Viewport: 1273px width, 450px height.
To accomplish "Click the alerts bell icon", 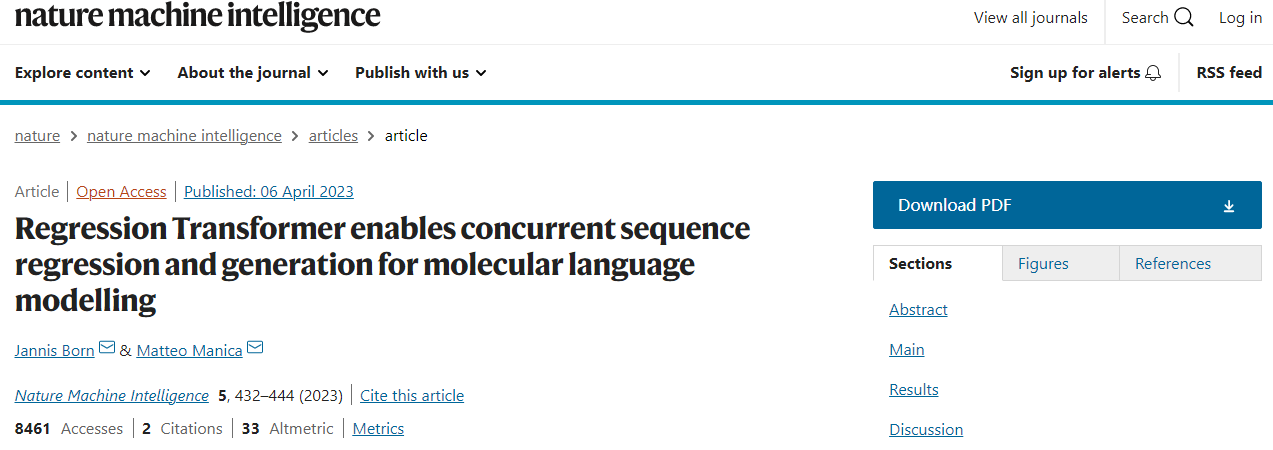I will click(x=1154, y=73).
